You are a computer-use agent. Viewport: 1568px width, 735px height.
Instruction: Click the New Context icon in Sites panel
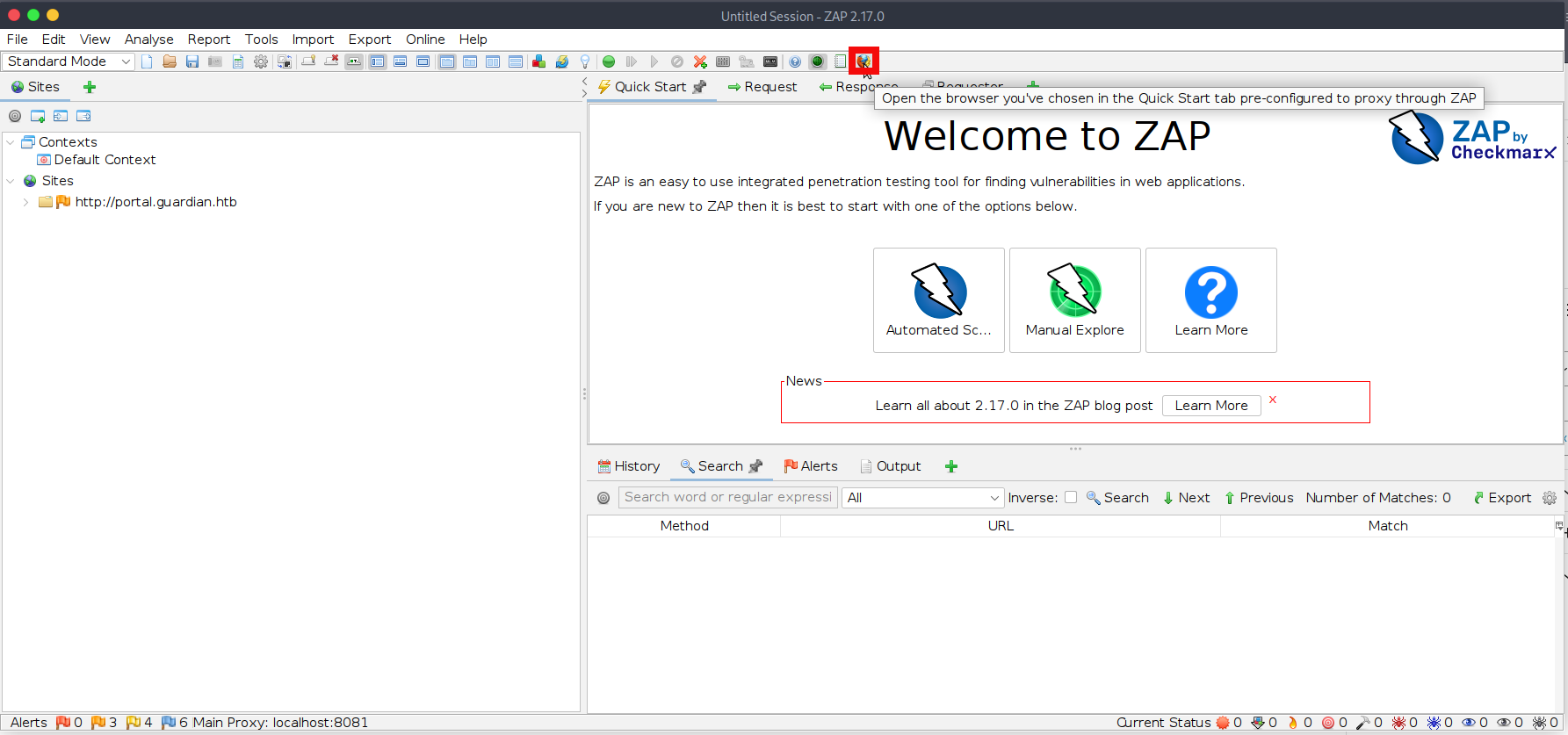[x=38, y=116]
